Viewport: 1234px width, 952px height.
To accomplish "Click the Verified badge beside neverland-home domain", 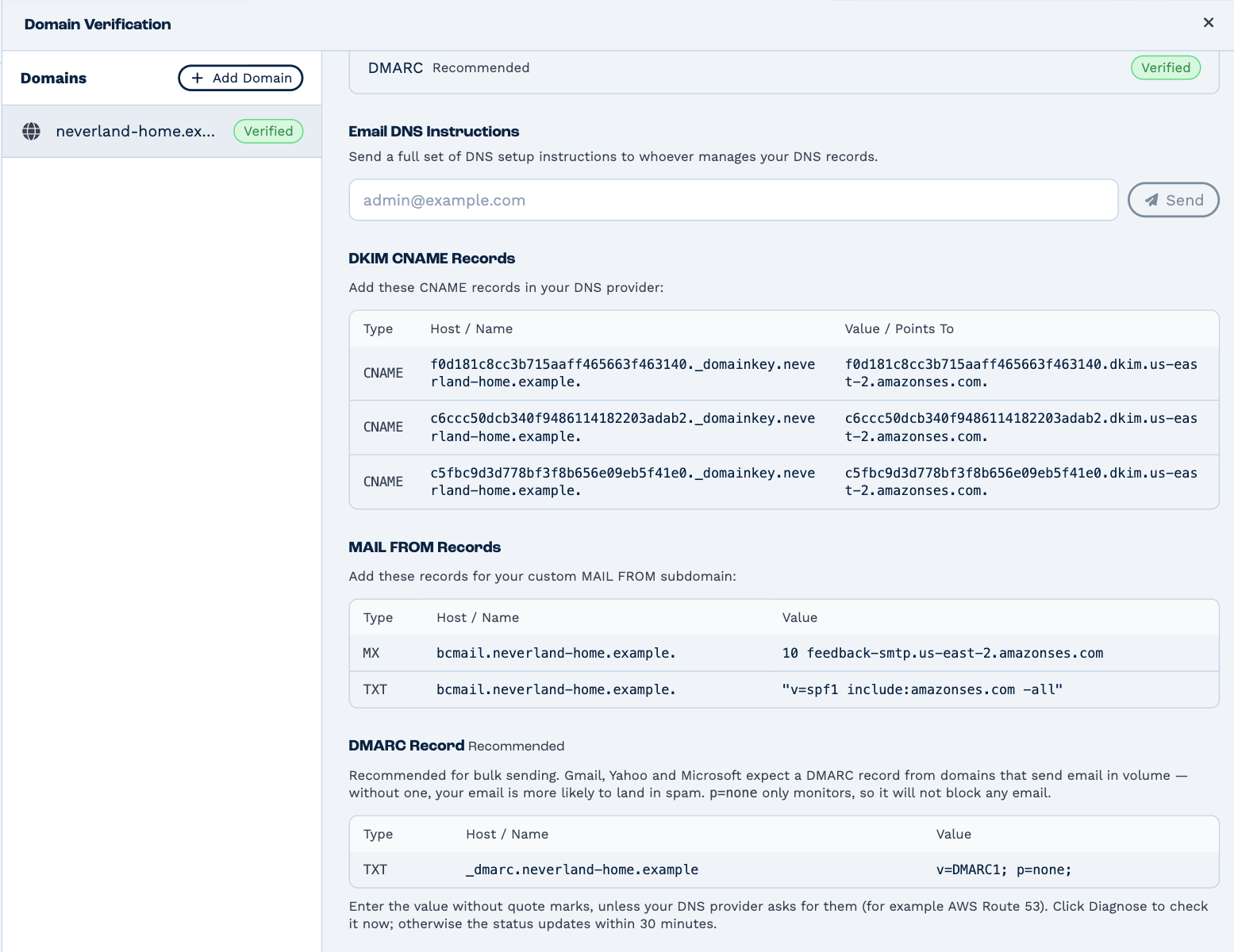I will (268, 132).
